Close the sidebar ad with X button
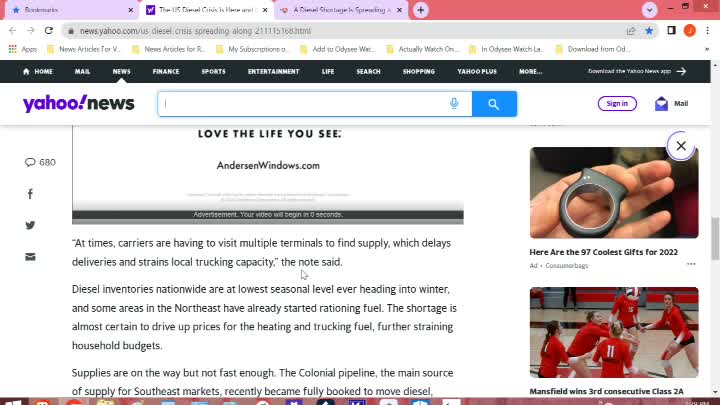 coord(681,146)
